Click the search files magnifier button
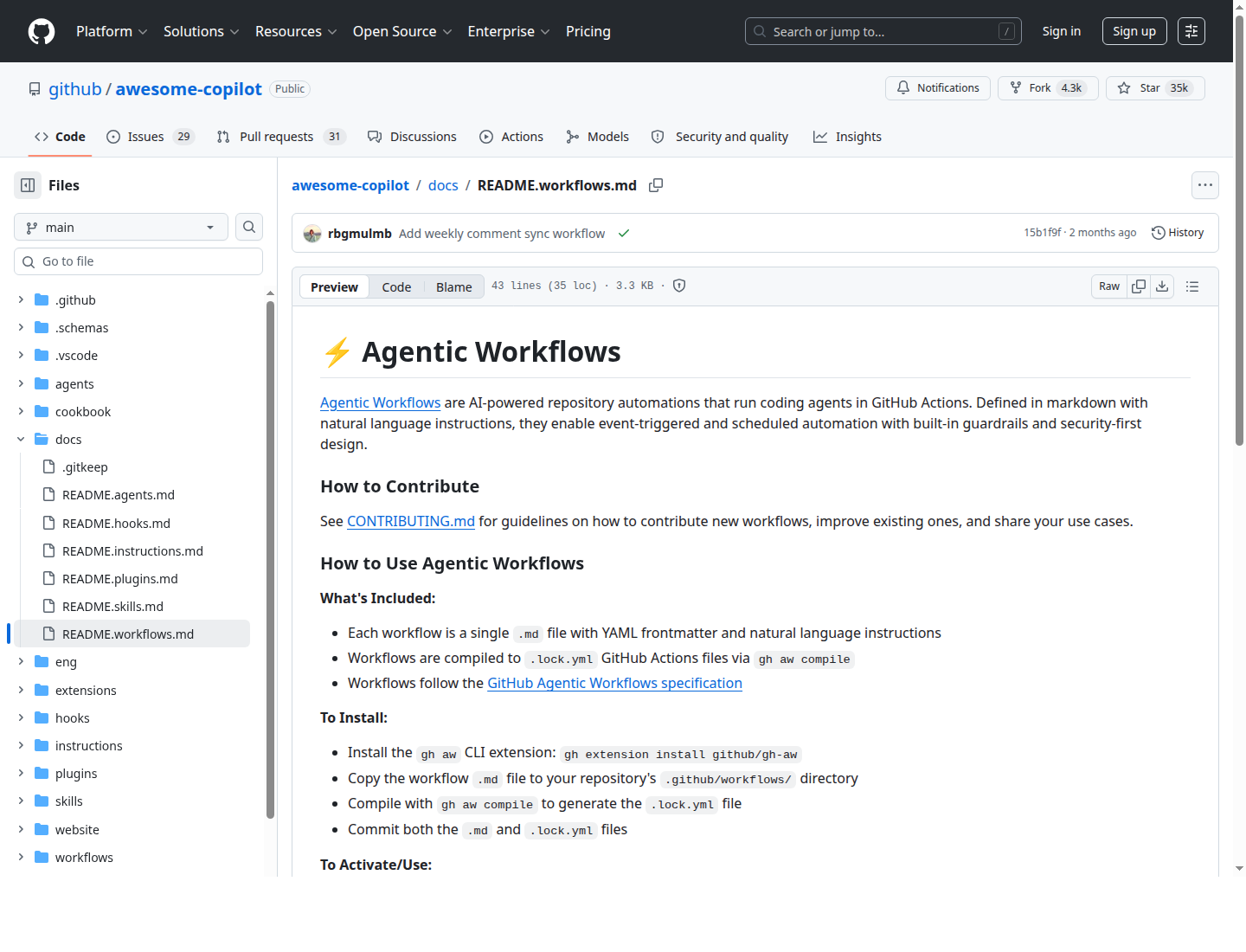 click(x=249, y=227)
